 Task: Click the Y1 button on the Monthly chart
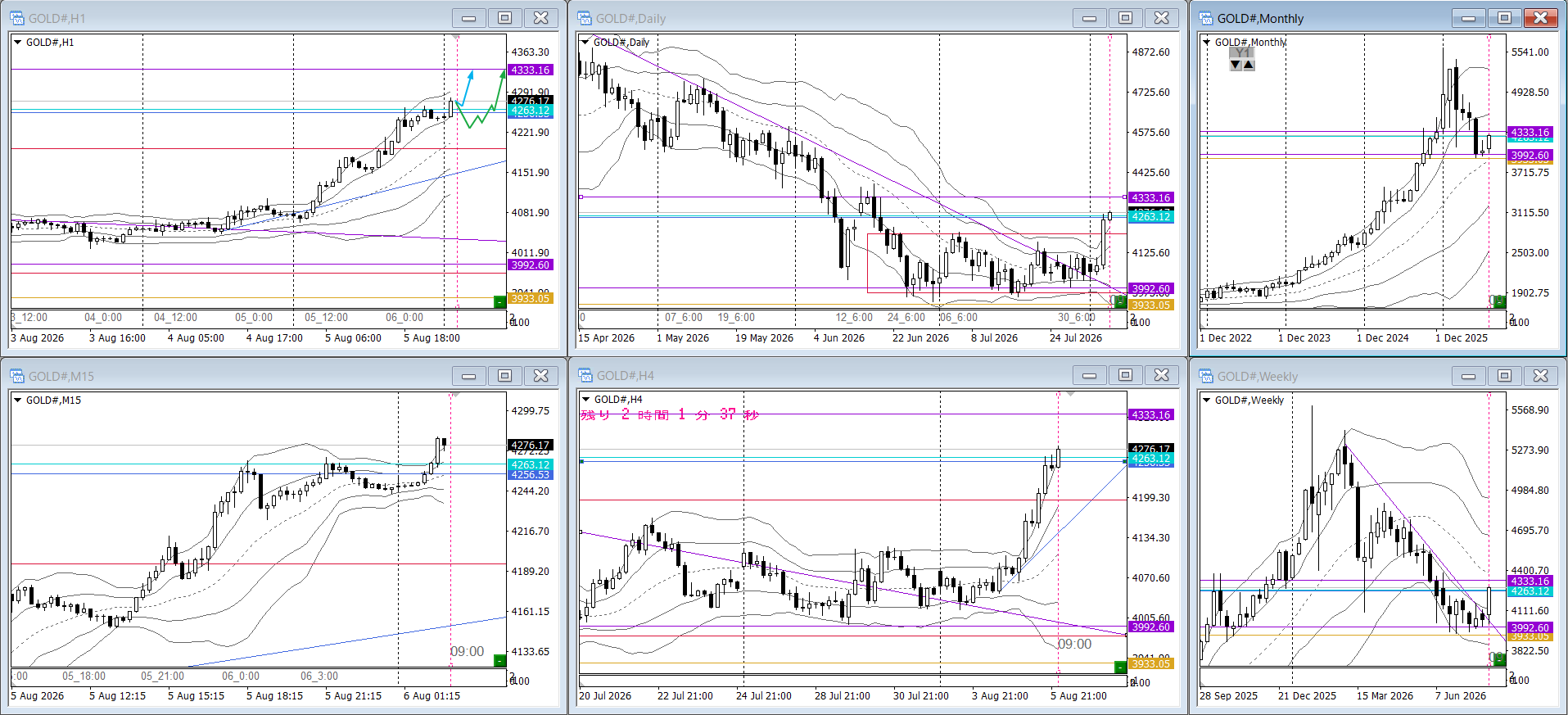coord(1242,52)
